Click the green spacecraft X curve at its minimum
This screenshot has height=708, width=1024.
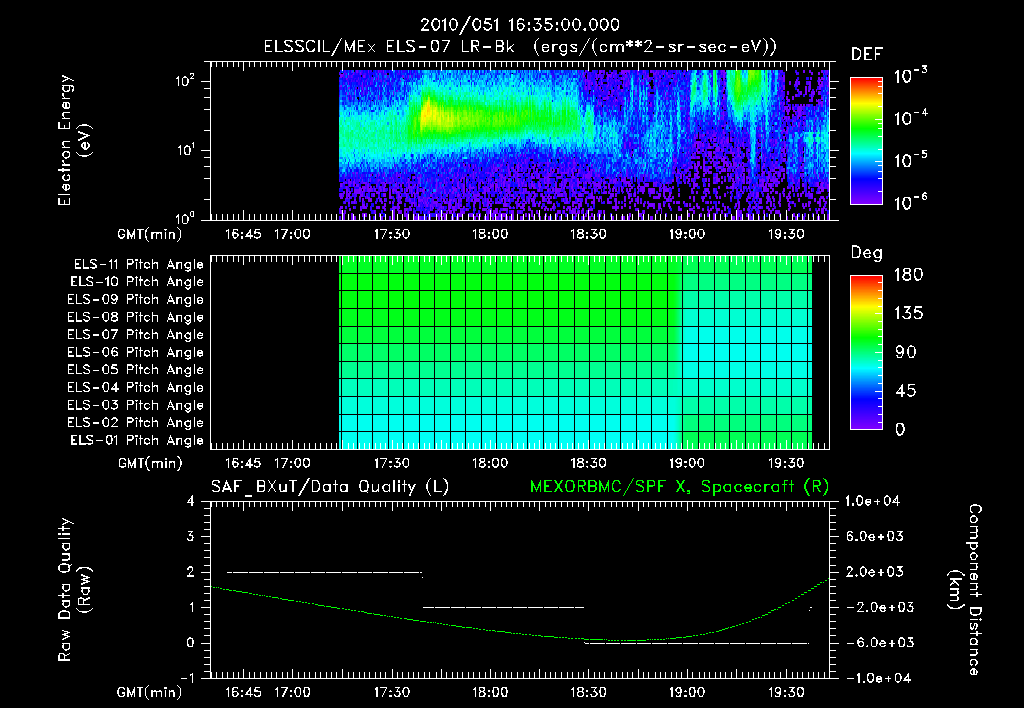(x=630, y=641)
